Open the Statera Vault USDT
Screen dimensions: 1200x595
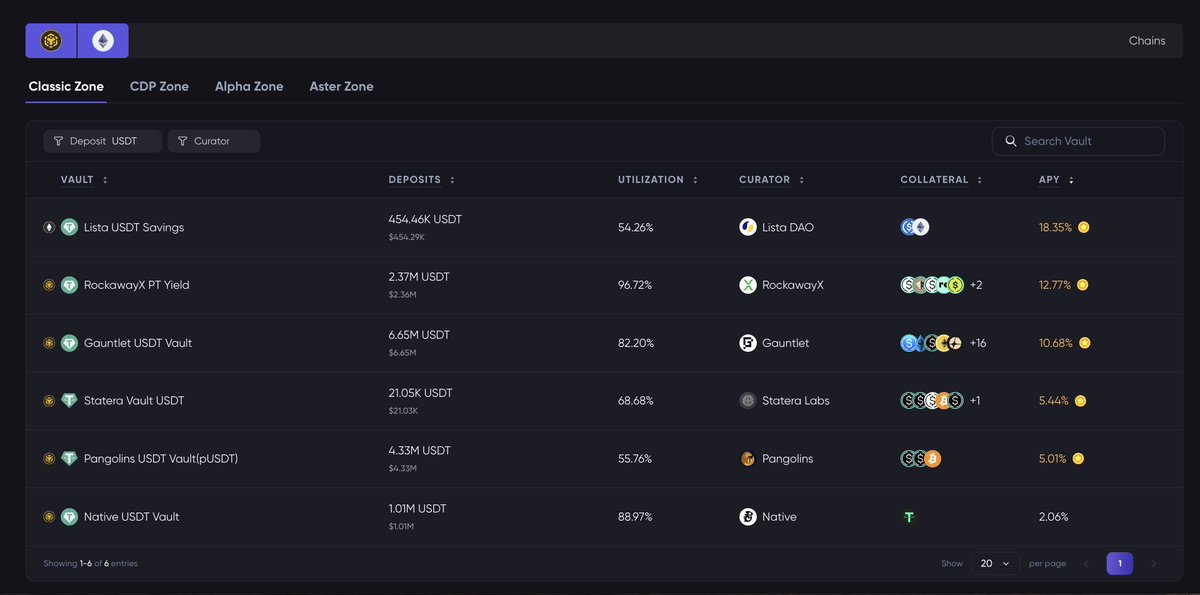[x=134, y=401]
